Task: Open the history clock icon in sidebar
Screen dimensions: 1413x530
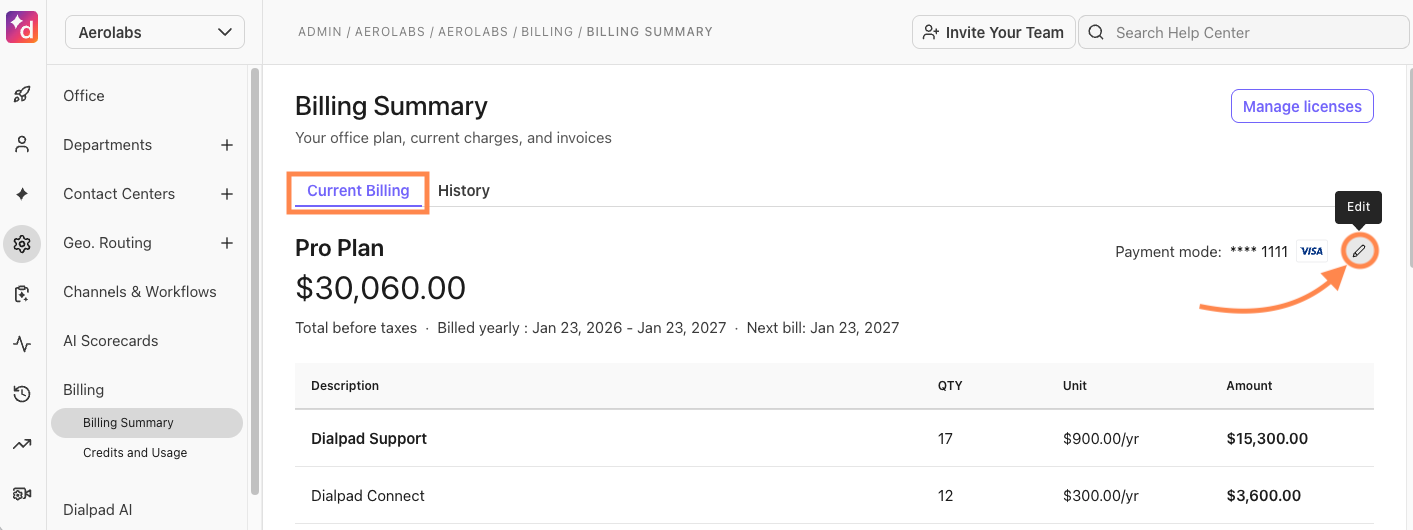Action: pos(22,394)
